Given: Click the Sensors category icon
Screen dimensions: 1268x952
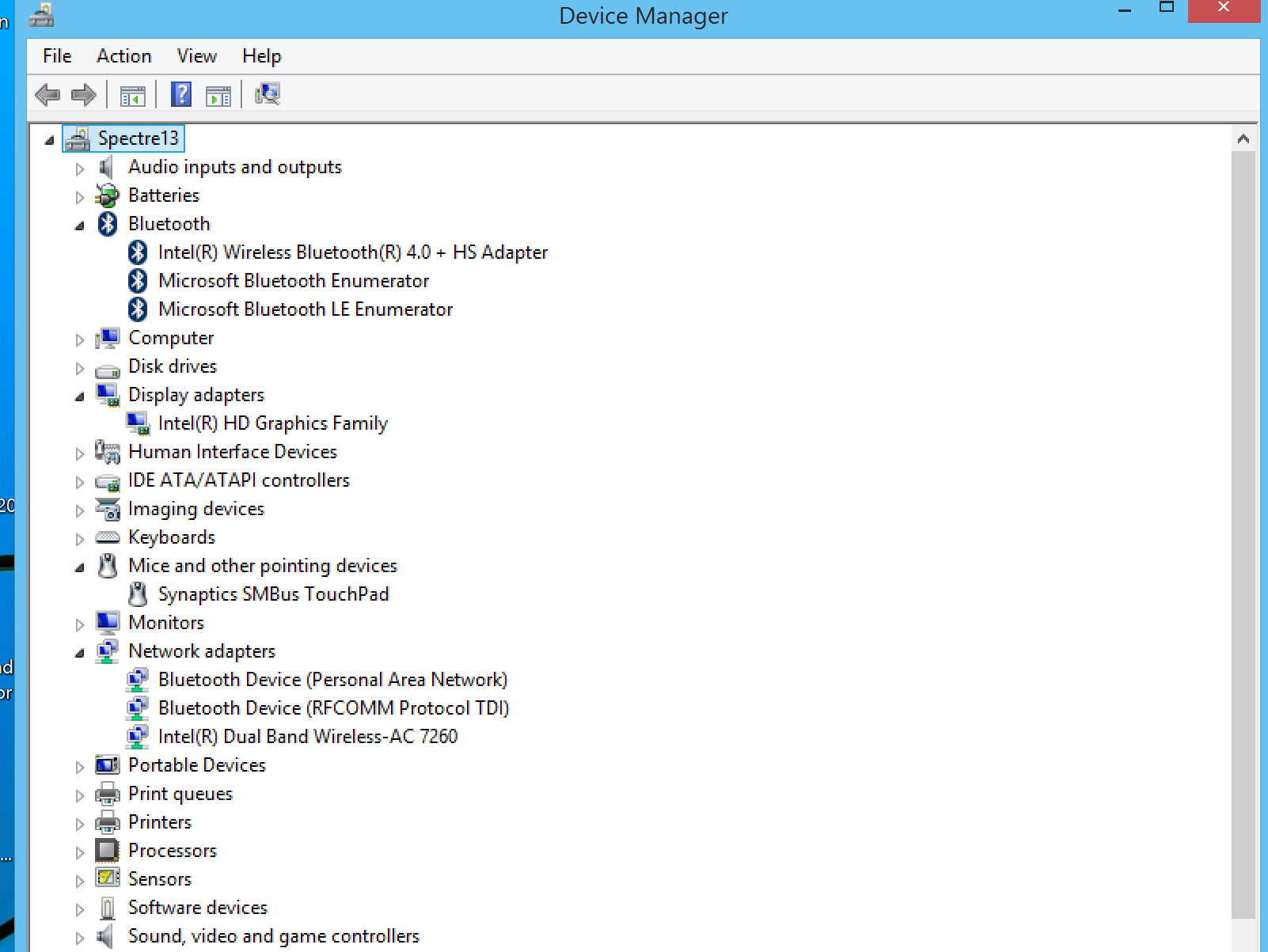Looking at the screenshot, I should click(108, 878).
